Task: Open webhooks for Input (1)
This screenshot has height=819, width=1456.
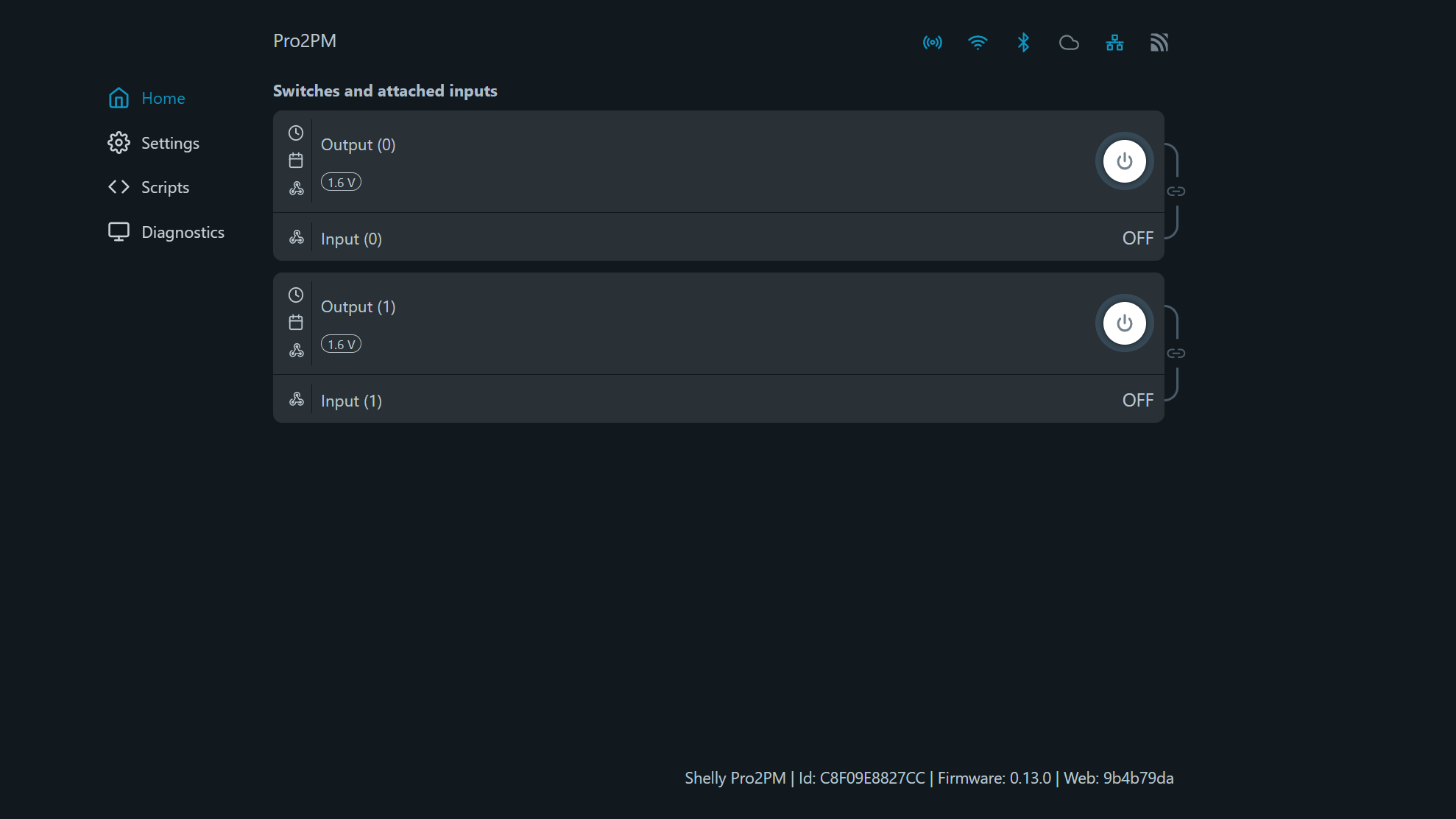Action: [296, 398]
